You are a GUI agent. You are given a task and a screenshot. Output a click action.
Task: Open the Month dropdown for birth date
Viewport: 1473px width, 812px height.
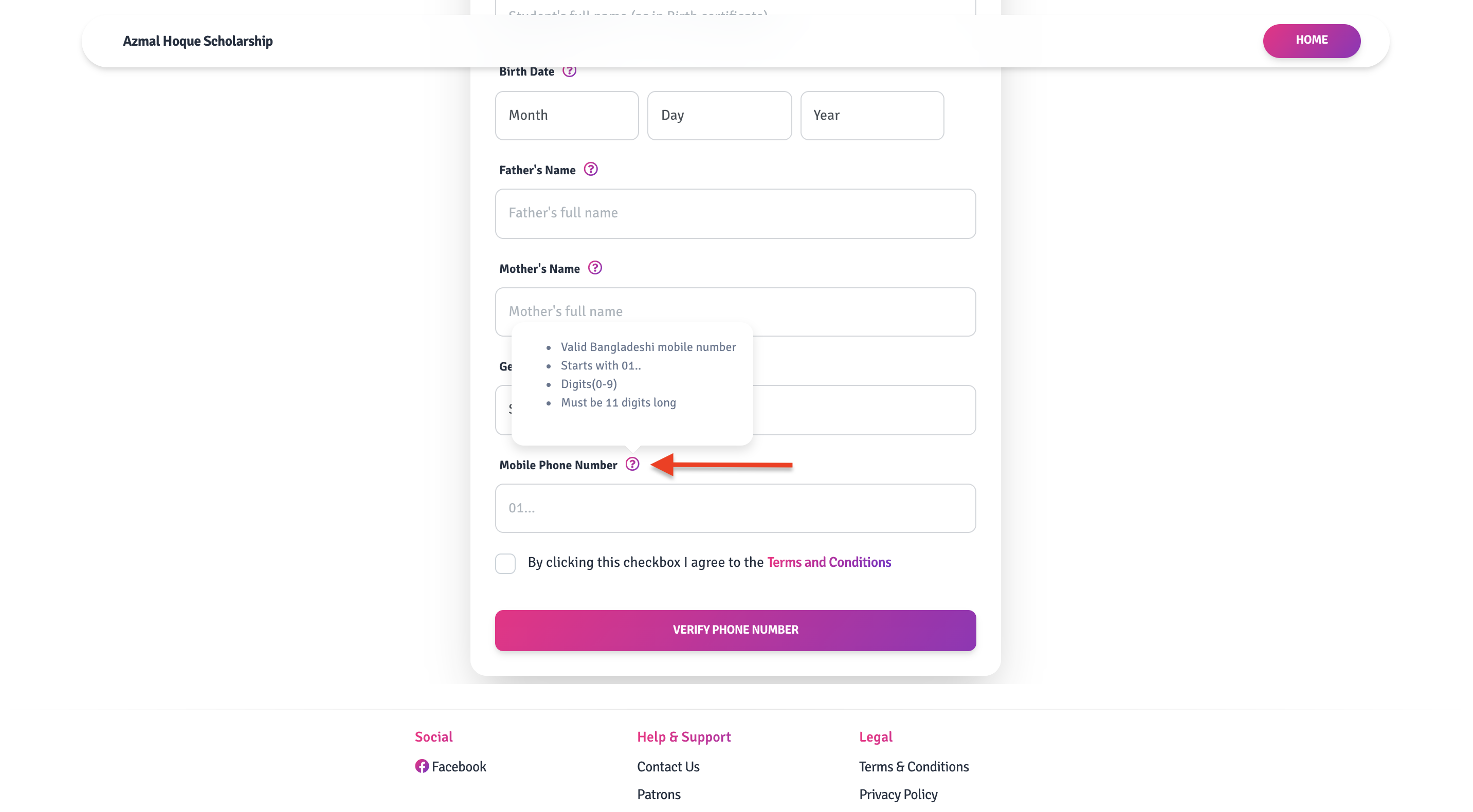[567, 116]
